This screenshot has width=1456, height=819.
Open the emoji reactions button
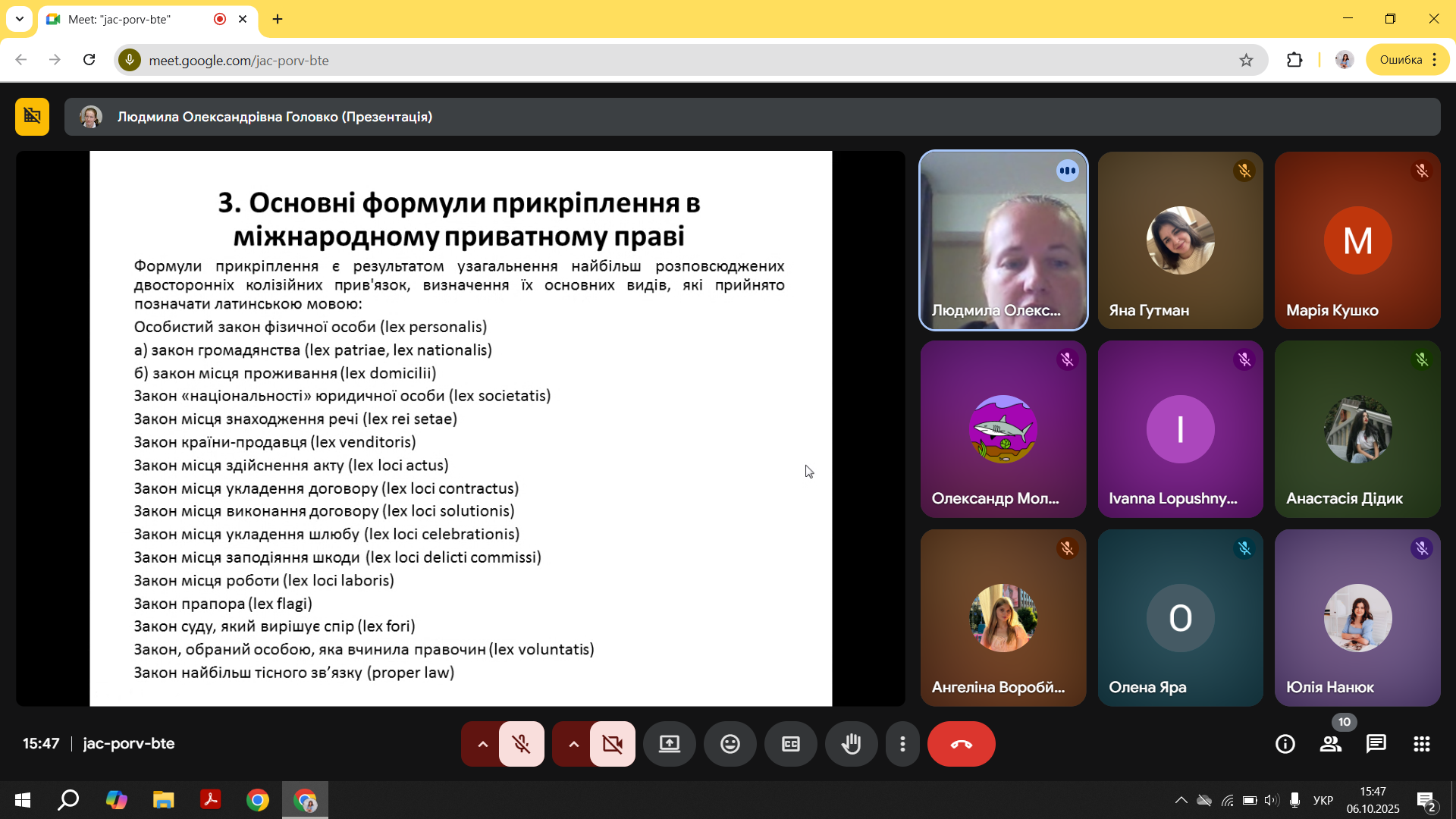click(x=730, y=744)
